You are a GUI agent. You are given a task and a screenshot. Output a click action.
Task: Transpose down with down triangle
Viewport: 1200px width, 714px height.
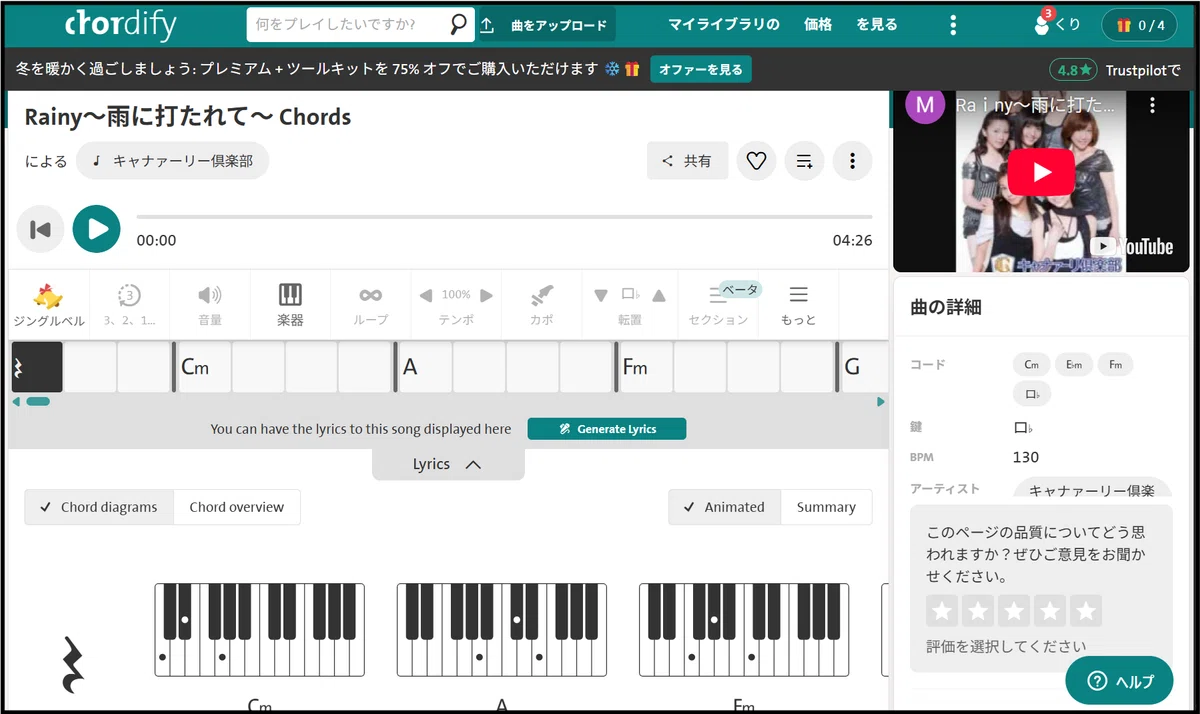pos(601,295)
